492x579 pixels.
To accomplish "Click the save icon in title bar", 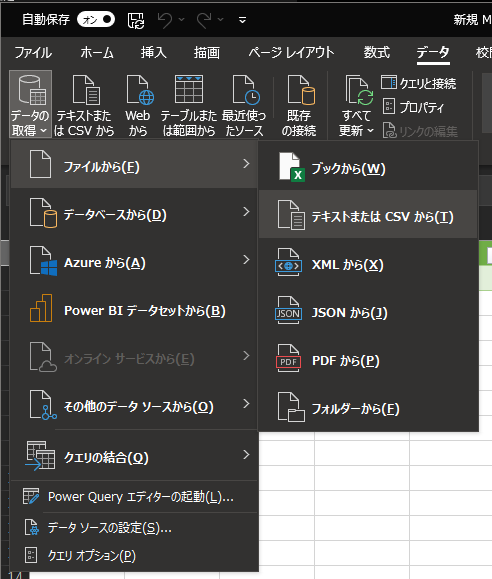I will 136,20.
